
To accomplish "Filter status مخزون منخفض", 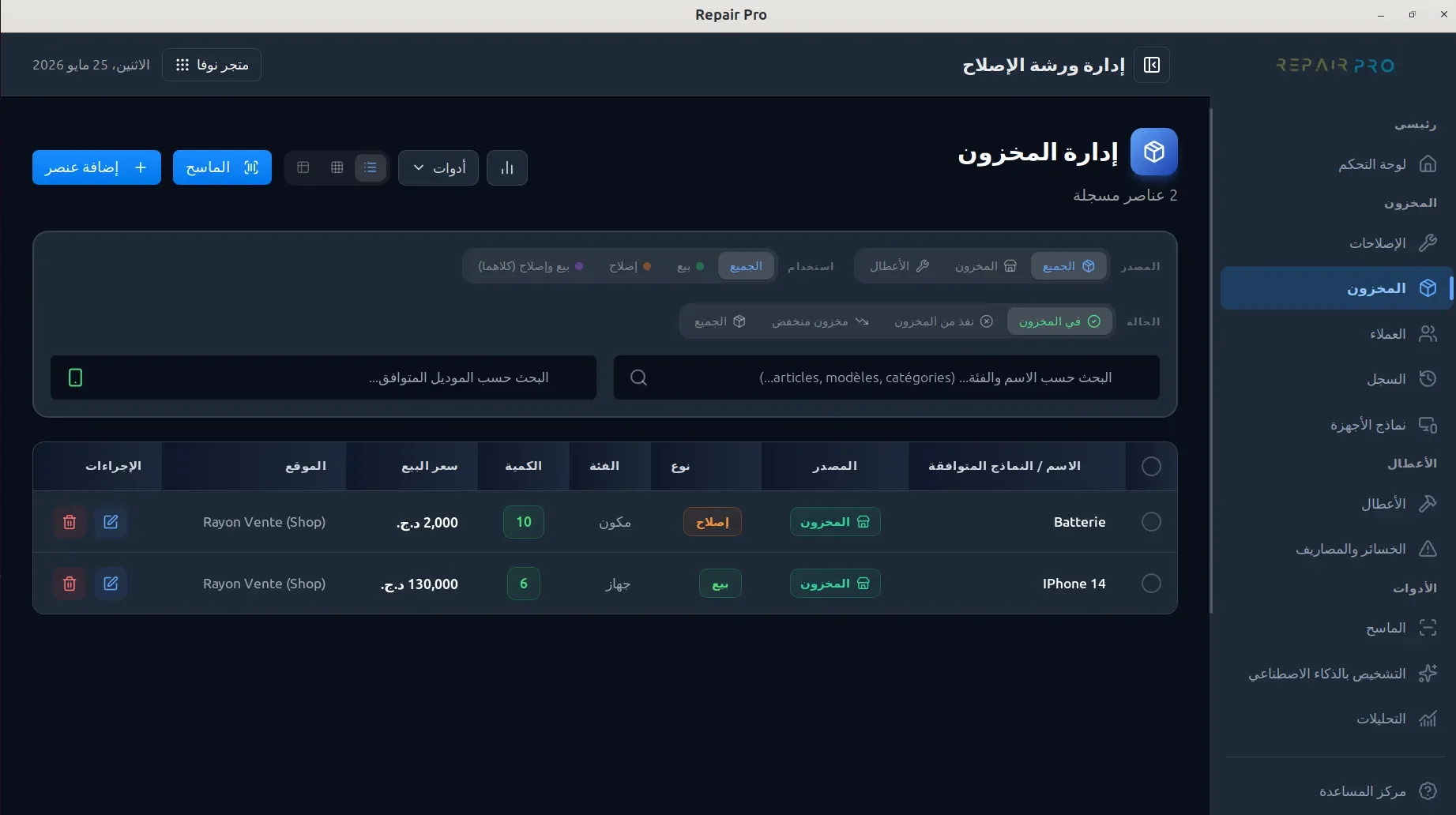I will point(820,321).
